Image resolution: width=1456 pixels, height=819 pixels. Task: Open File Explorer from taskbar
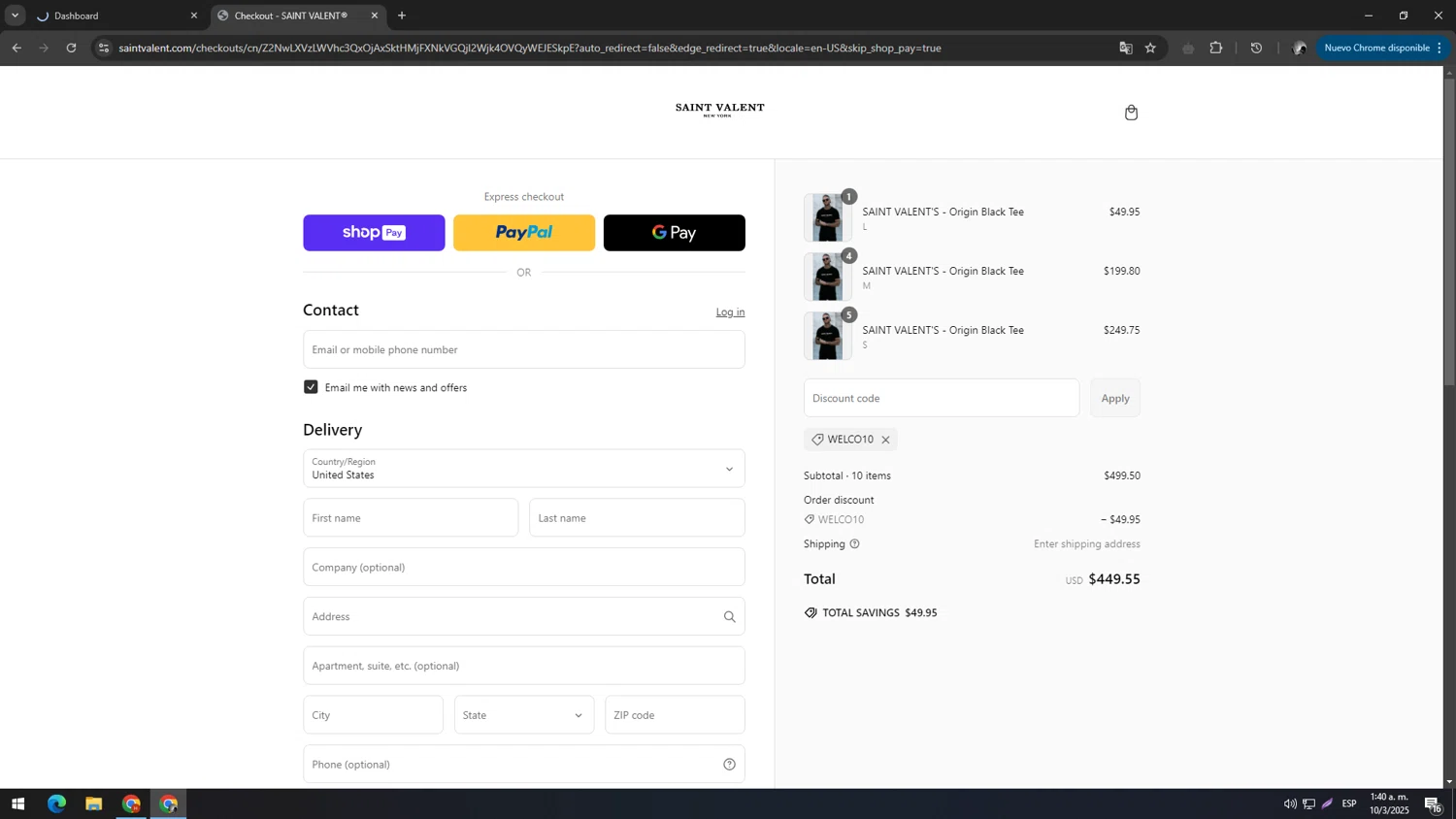(93, 803)
